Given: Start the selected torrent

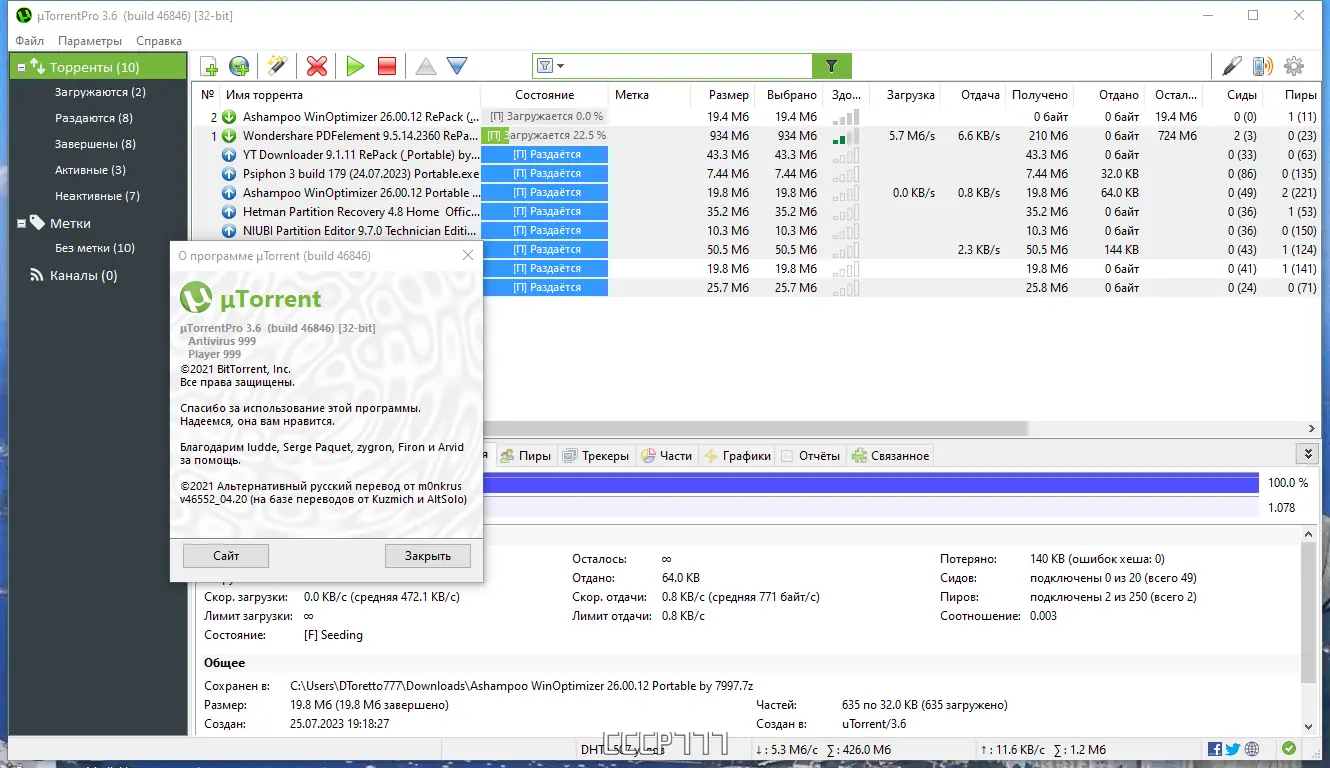Looking at the screenshot, I should pos(355,65).
